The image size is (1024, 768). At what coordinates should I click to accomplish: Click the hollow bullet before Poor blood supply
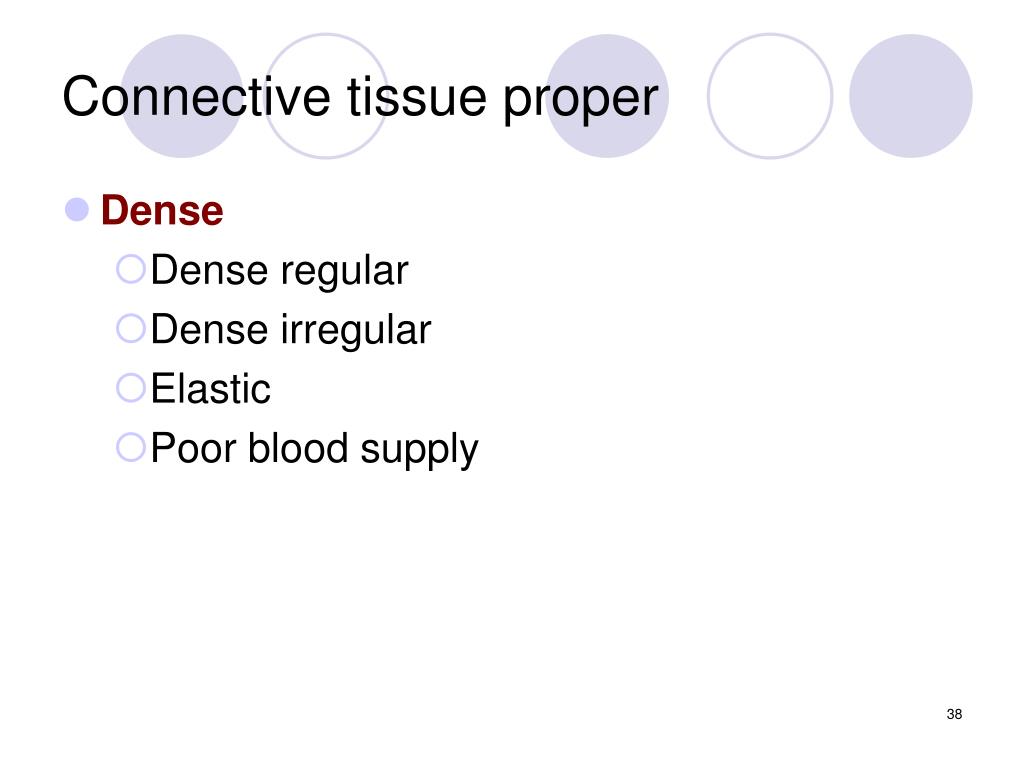click(x=131, y=447)
